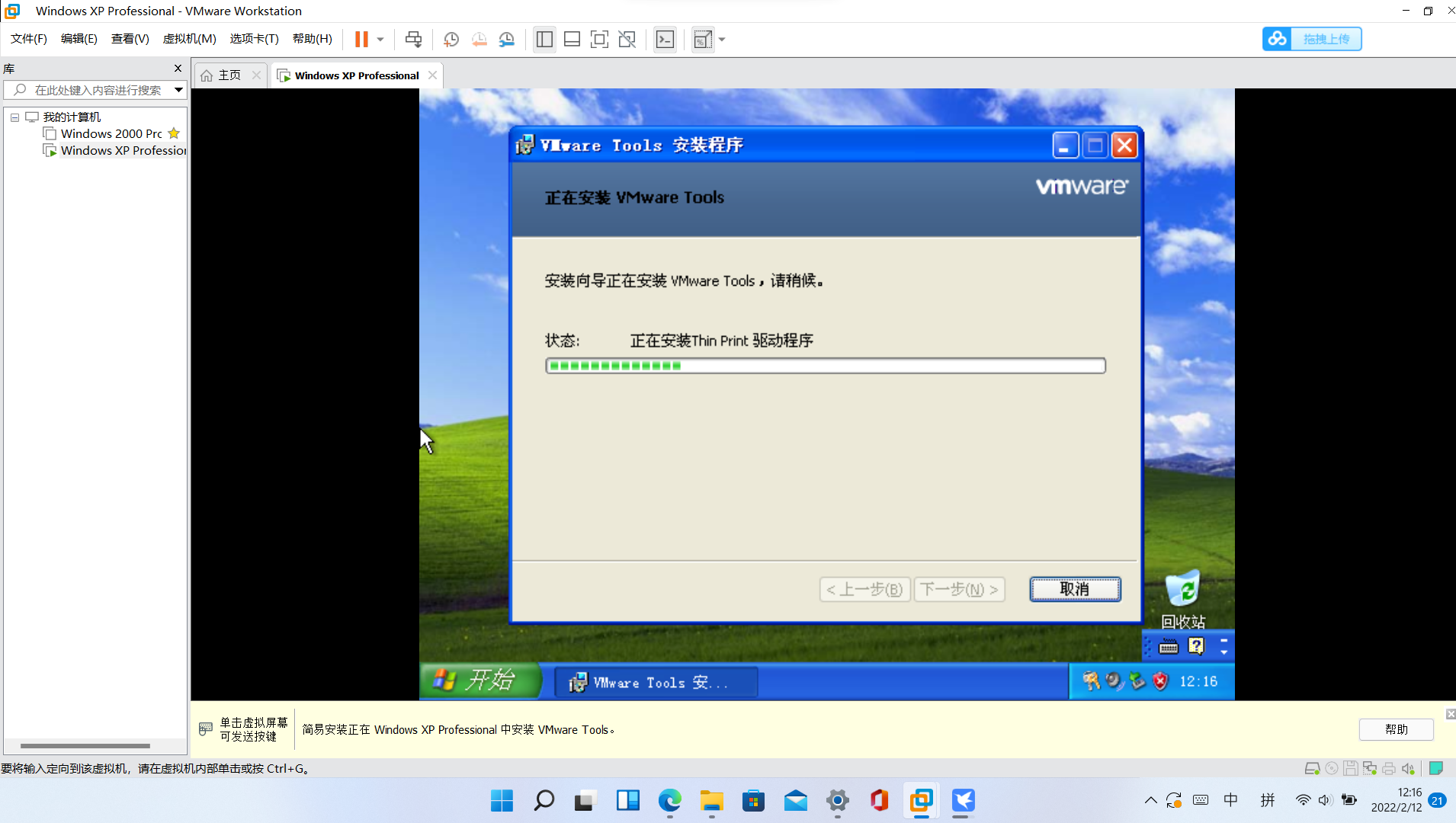The width and height of the screenshot is (1456, 823).
Task: Click the network adapter device status icon
Action: 1370,768
